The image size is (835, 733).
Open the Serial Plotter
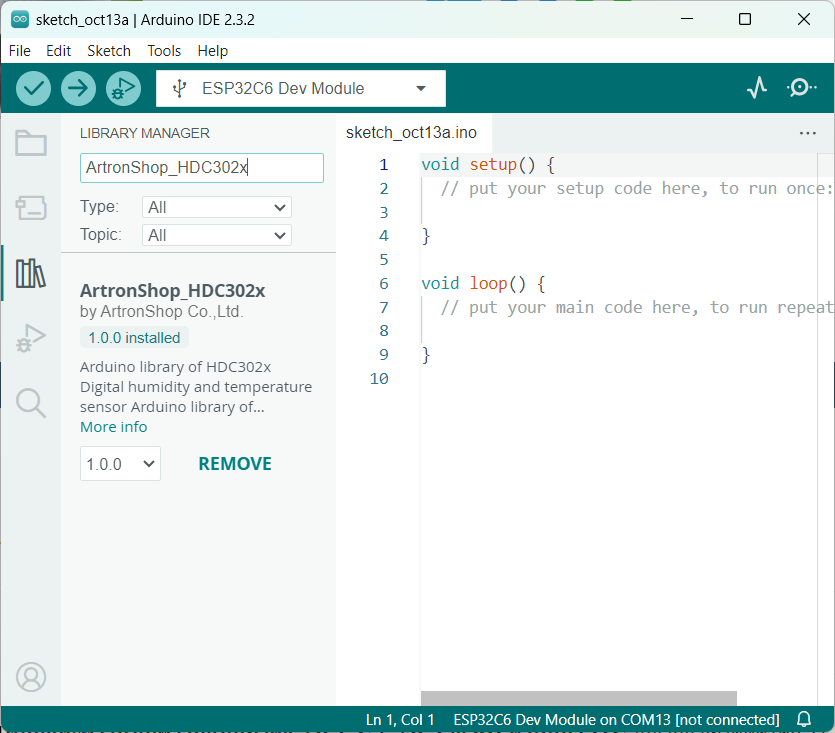pos(757,88)
